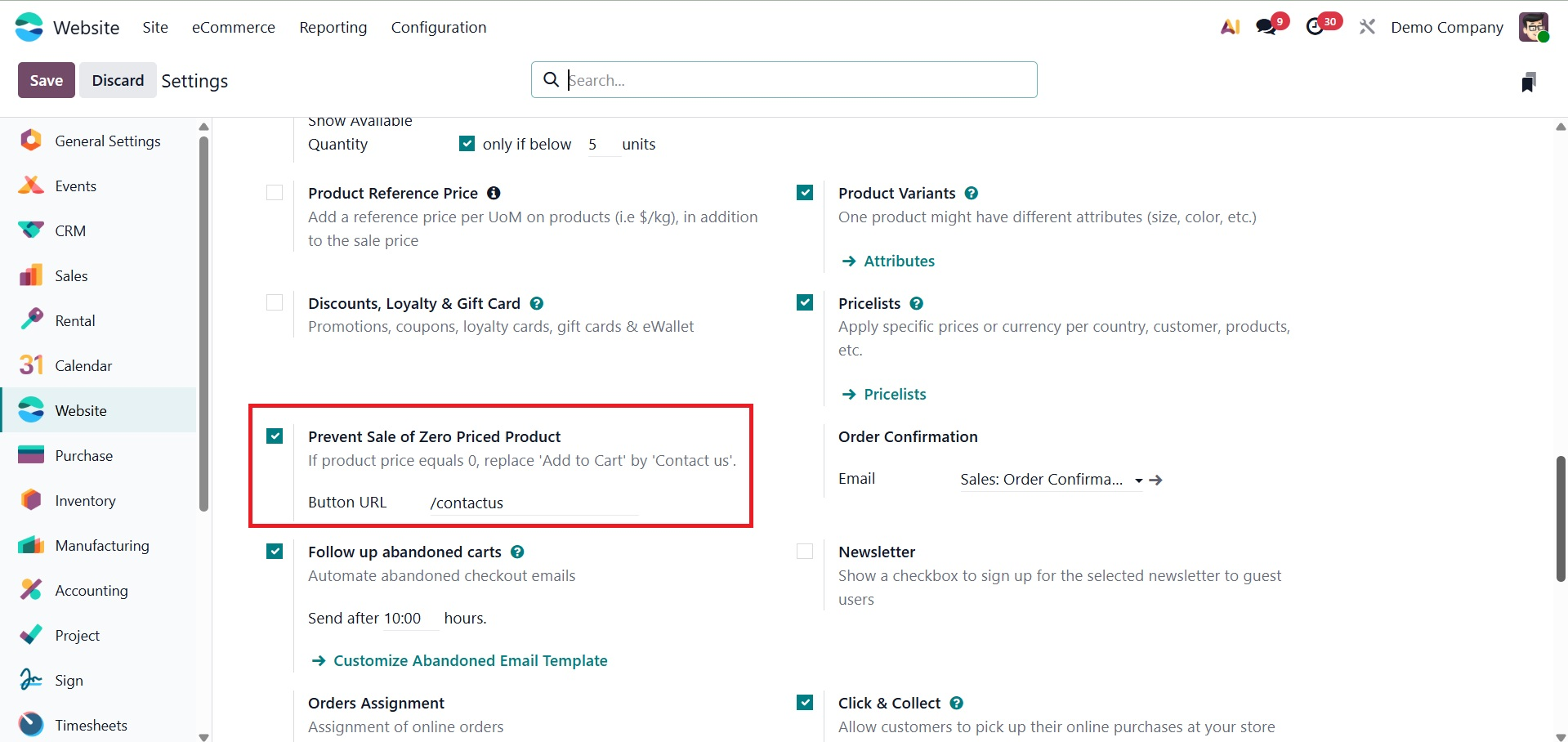Open the eCommerce menu

pyautogui.click(x=233, y=27)
